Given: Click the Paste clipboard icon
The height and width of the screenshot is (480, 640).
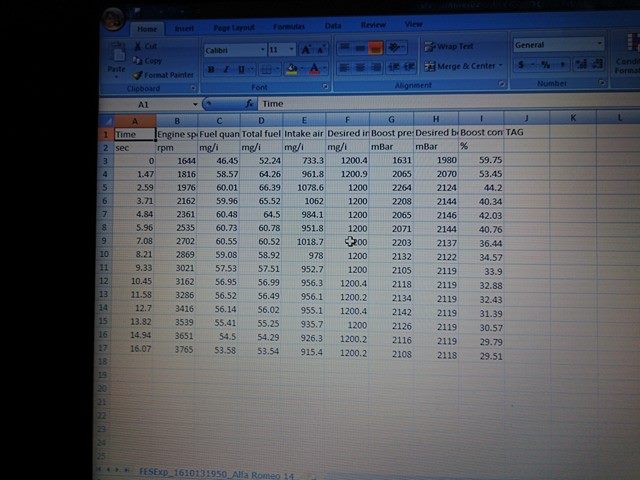Looking at the screenshot, I should (x=118, y=53).
